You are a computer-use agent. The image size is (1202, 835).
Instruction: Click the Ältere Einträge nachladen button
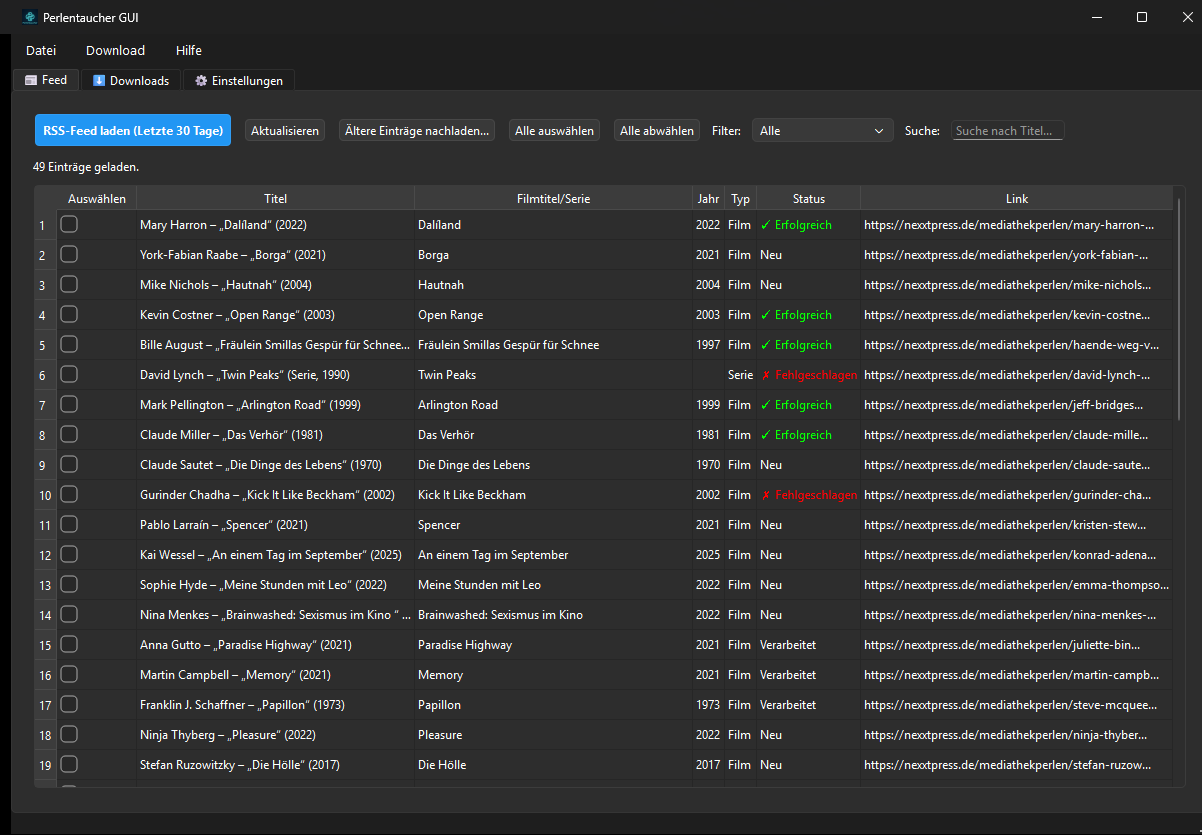click(x=417, y=131)
